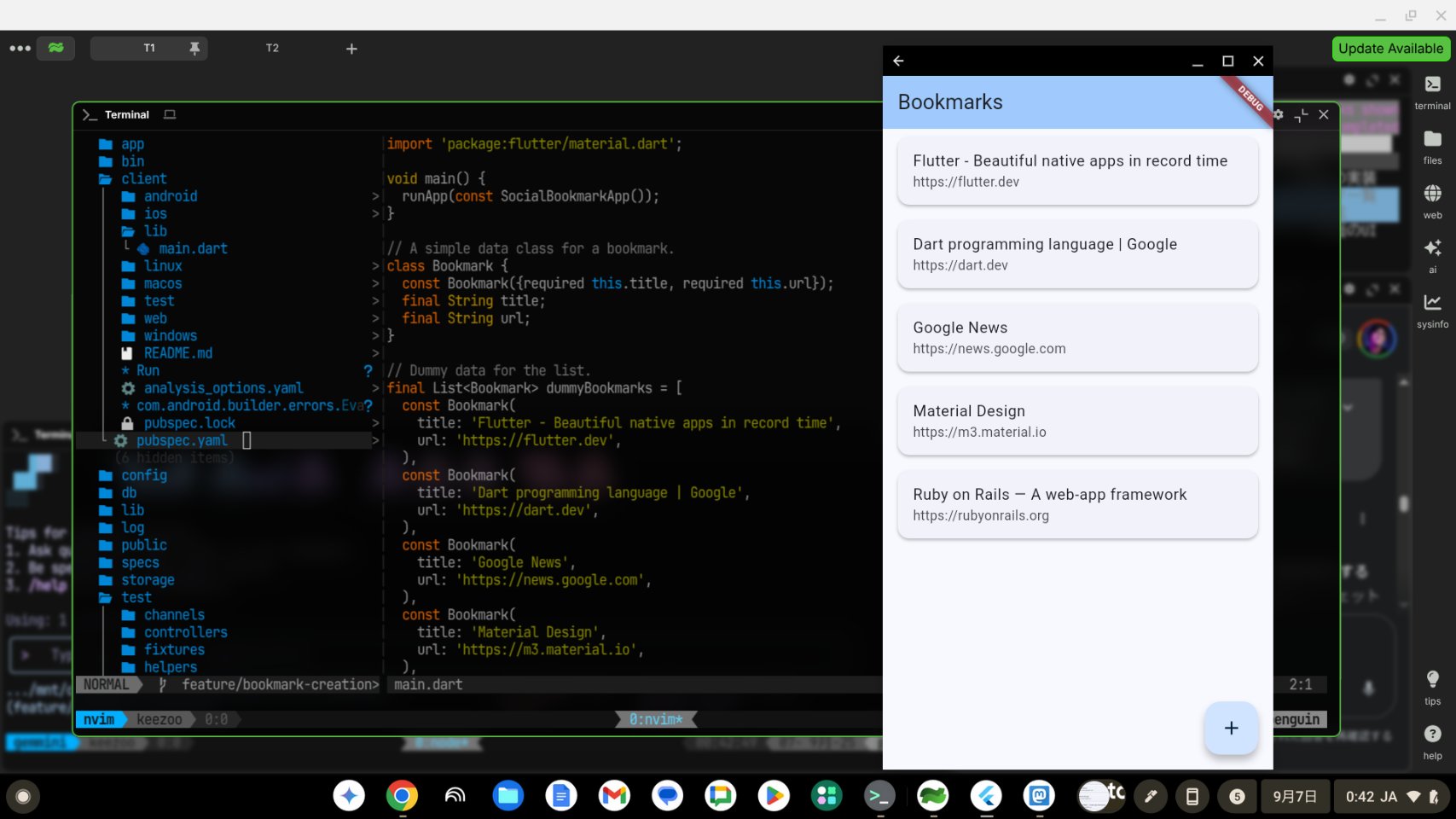Click the green Wave logo icon
This screenshot has width=1456, height=819.
point(55,49)
